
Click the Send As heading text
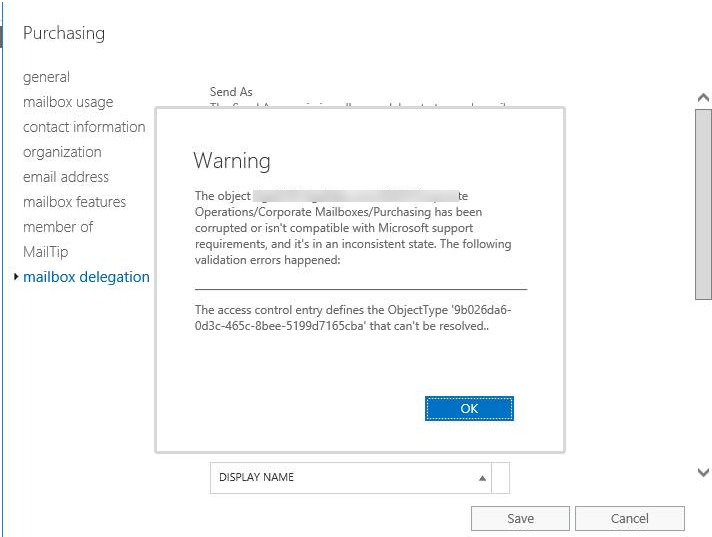(231, 92)
